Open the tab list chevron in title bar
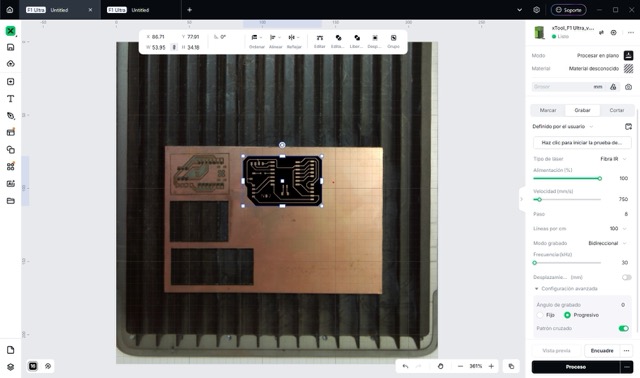 click(520, 10)
